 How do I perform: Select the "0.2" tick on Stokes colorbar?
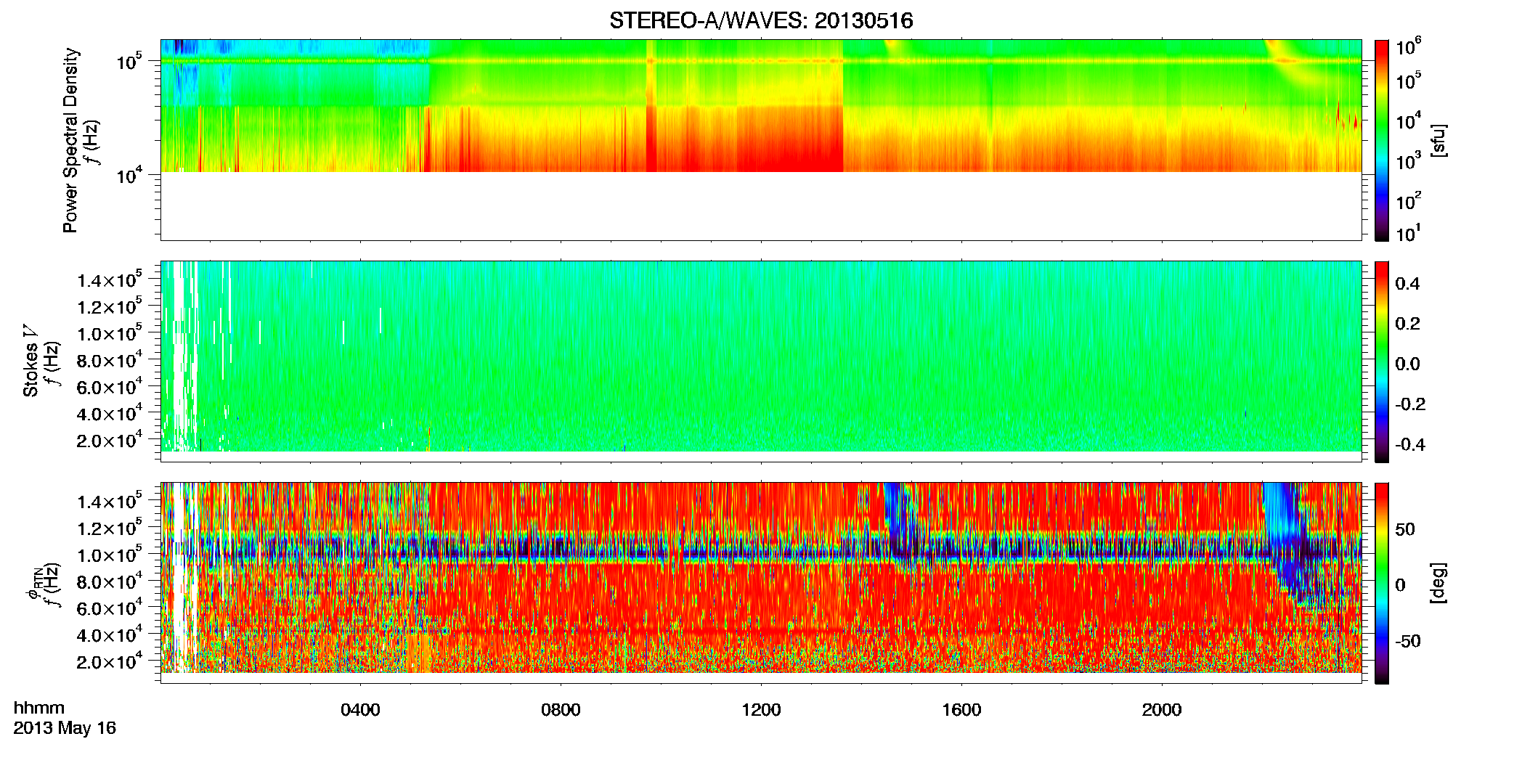coord(1408,324)
